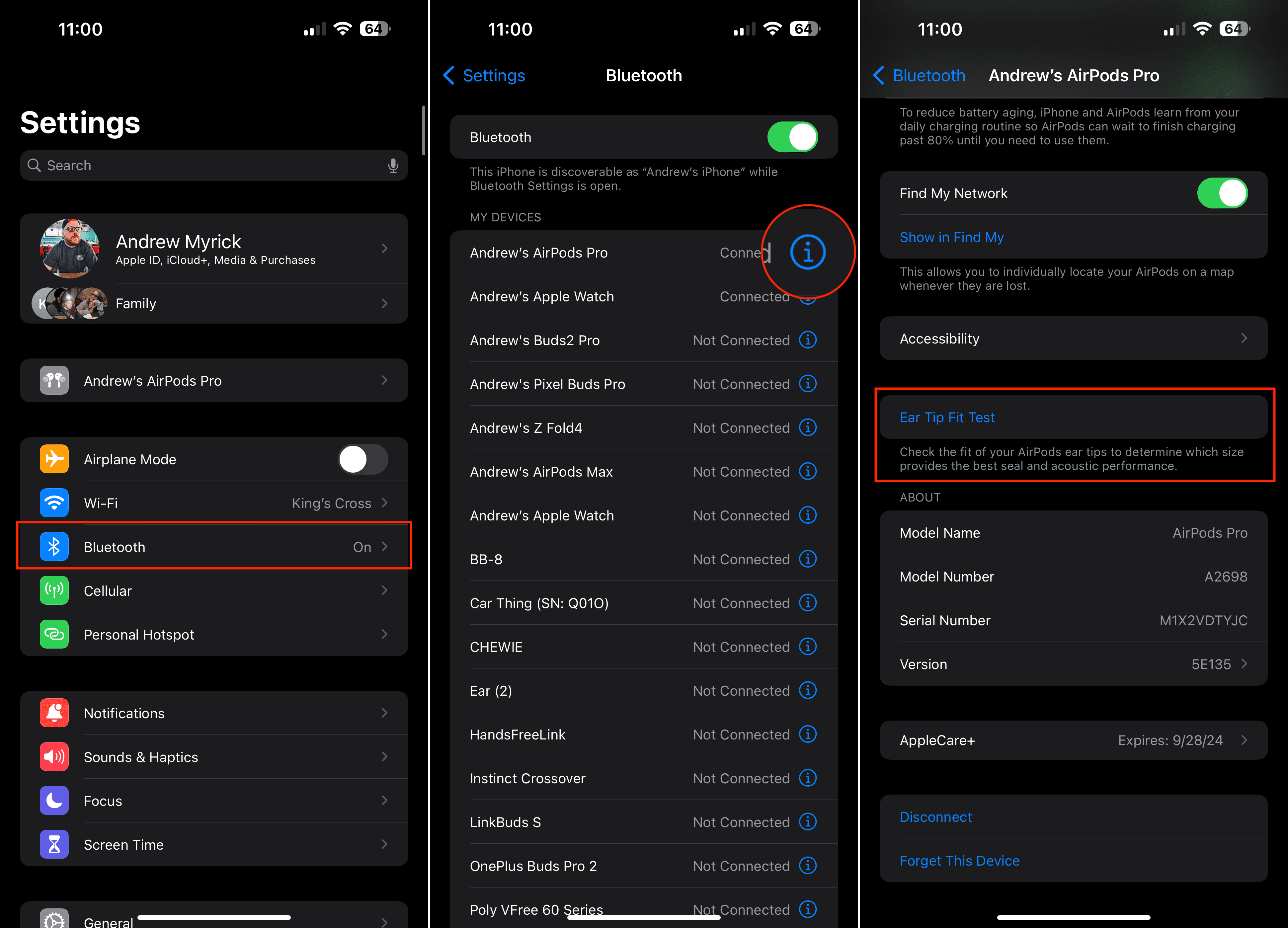
Task: Tap the Personal Hotspot link icon
Action: (x=54, y=634)
